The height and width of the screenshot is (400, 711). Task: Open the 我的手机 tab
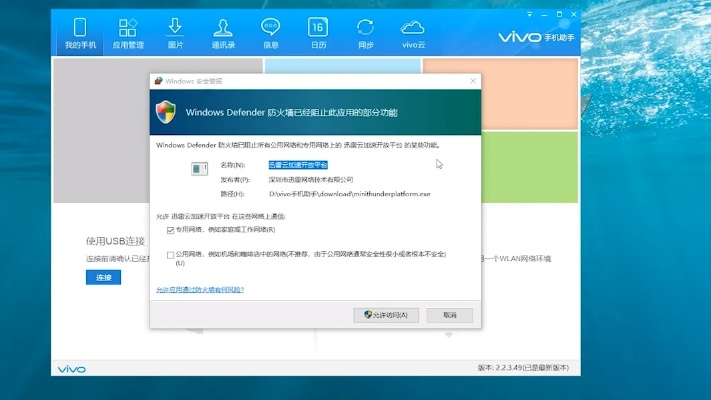pos(80,33)
